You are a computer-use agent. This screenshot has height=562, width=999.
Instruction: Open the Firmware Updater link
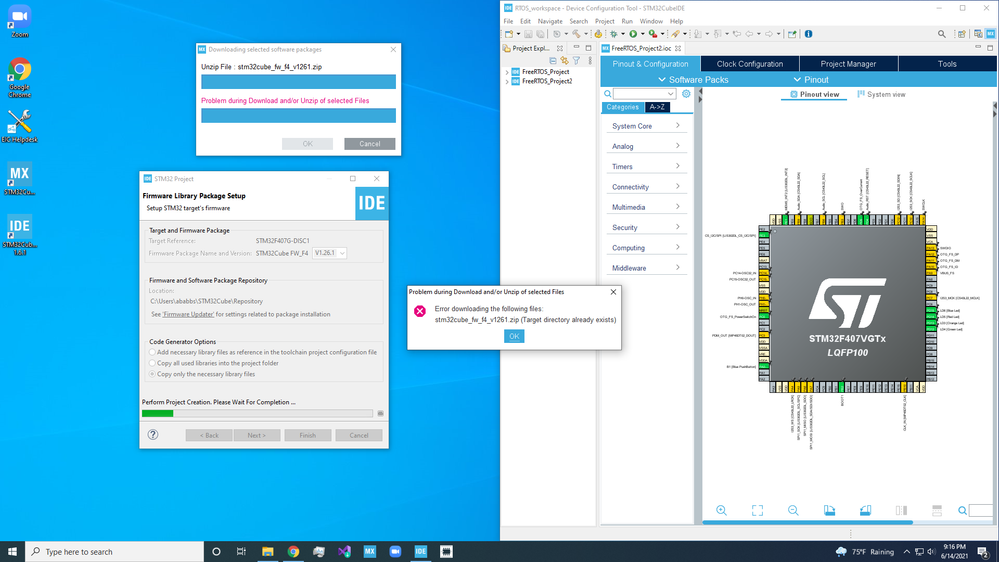tap(188, 314)
